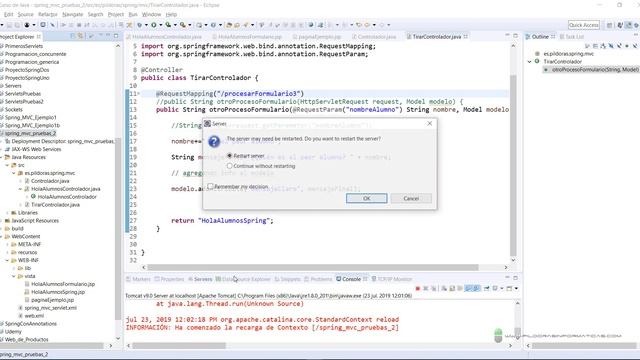The width and height of the screenshot is (640, 360).
Task: Collapse HolaAlumnosControlador.java tree node
Action: [20, 189]
